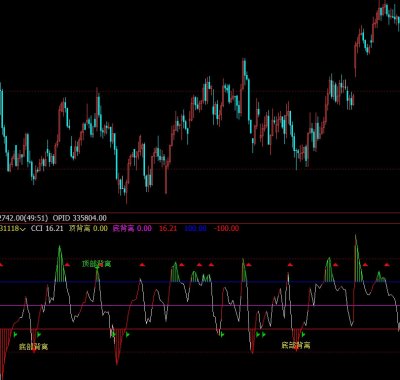Click the green 顶部背离 divergence label
400x380 pixels.
pos(97,264)
